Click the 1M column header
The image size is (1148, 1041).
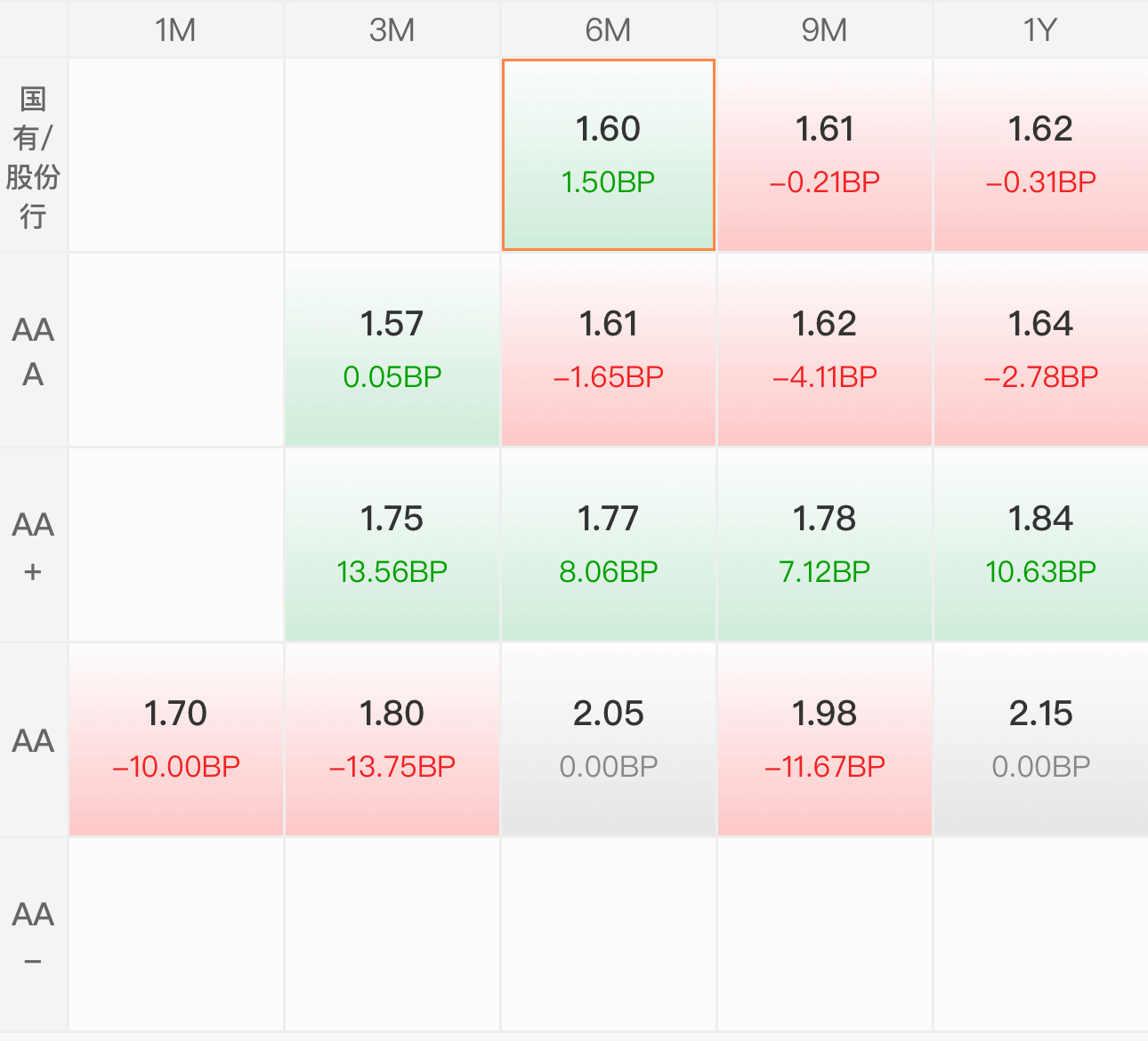pos(176,29)
